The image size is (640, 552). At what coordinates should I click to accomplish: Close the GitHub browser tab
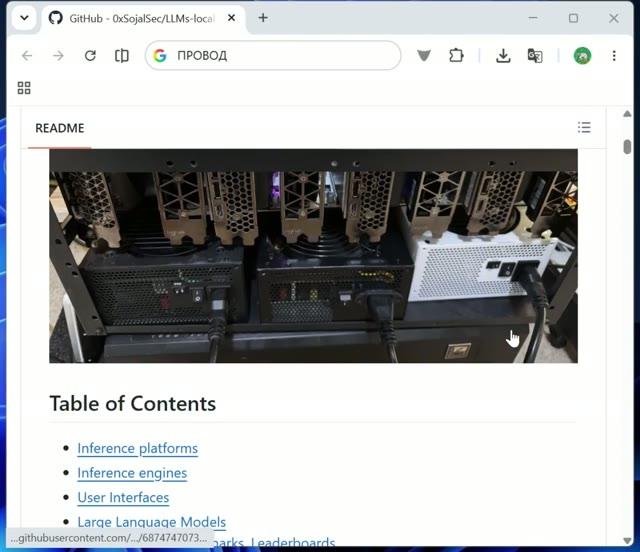tap(231, 18)
